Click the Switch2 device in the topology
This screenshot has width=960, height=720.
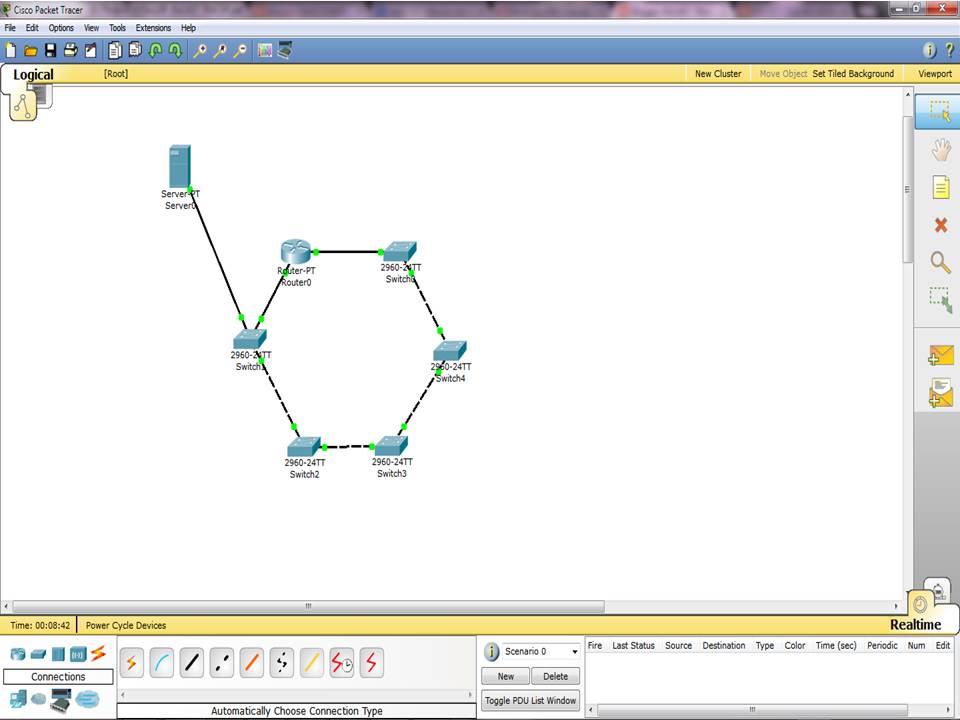point(304,445)
